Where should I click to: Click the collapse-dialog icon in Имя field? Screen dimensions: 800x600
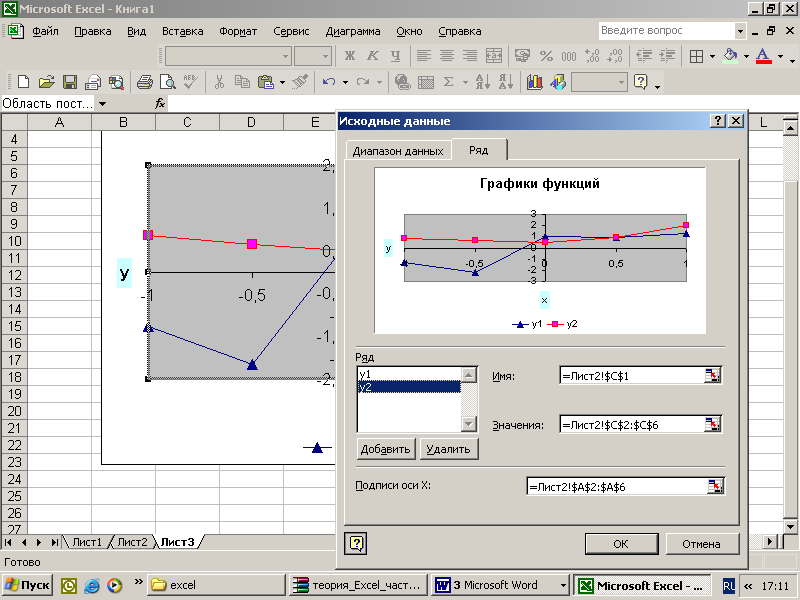click(712, 376)
